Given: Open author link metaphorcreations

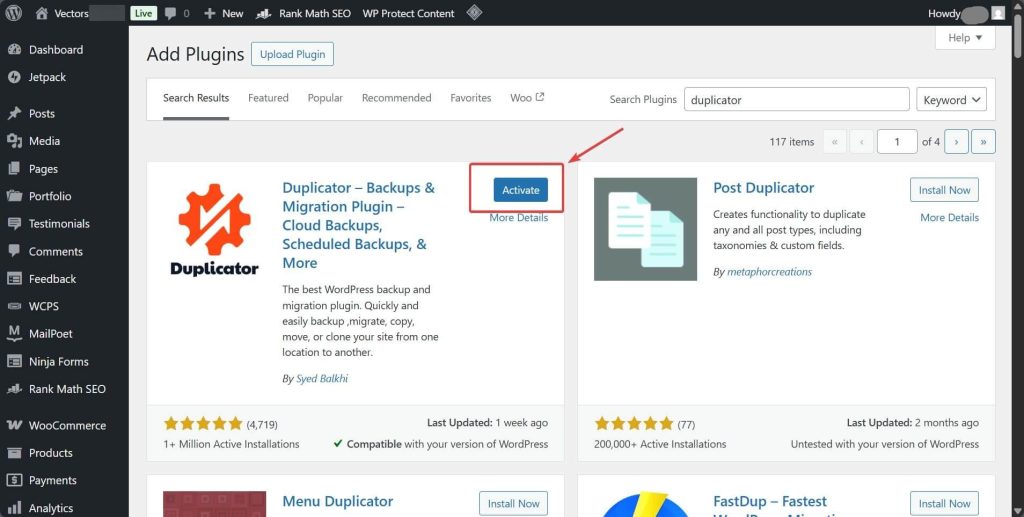Looking at the screenshot, I should point(769,272).
